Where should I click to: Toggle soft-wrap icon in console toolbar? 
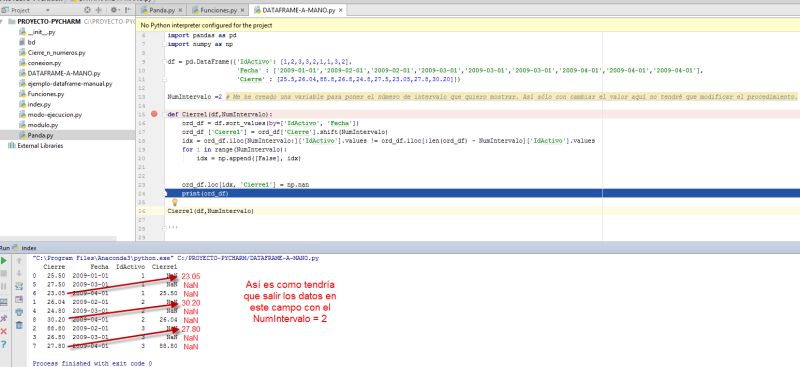[x=19, y=286]
